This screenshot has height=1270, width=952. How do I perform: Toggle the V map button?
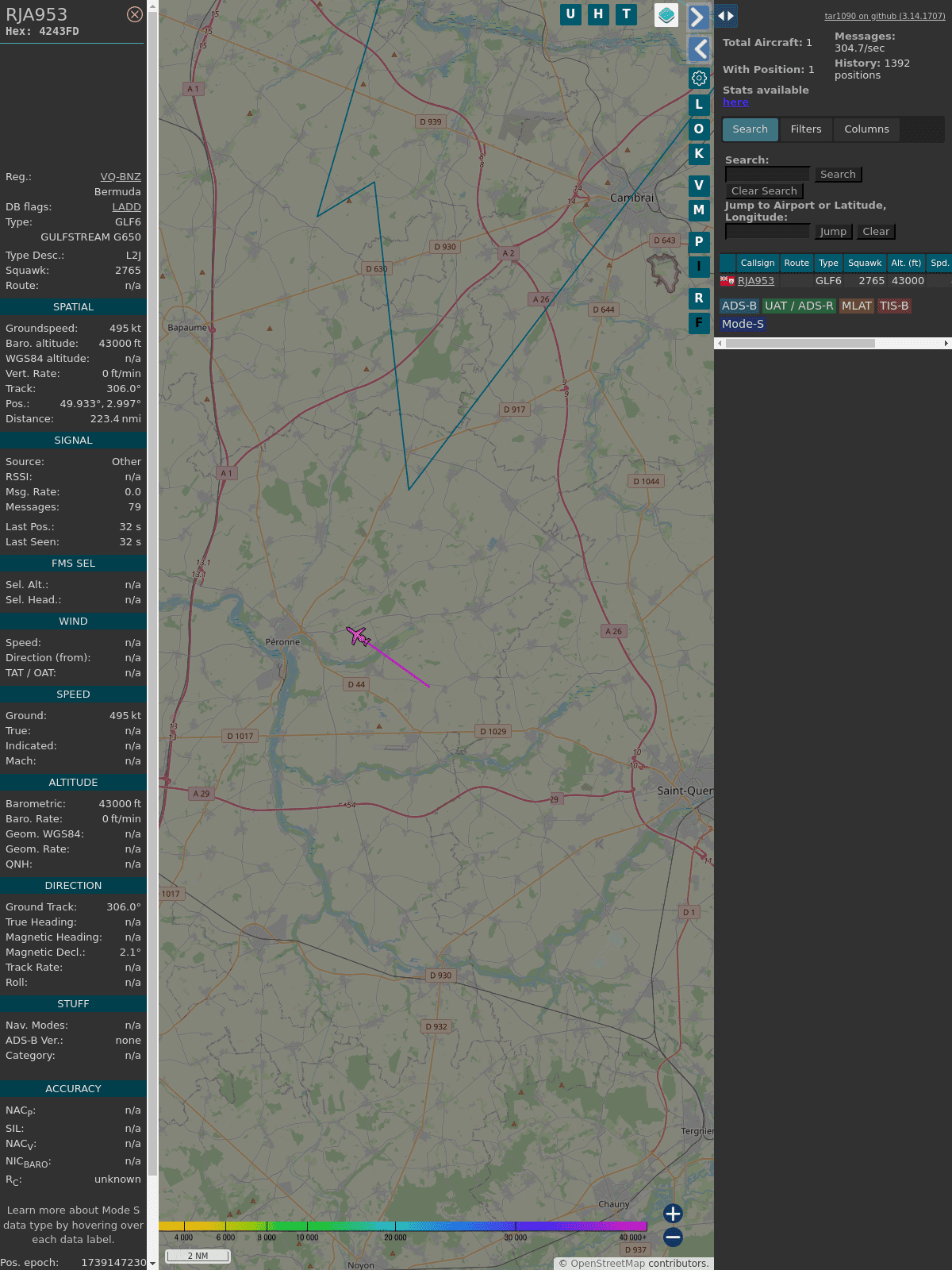click(x=699, y=185)
